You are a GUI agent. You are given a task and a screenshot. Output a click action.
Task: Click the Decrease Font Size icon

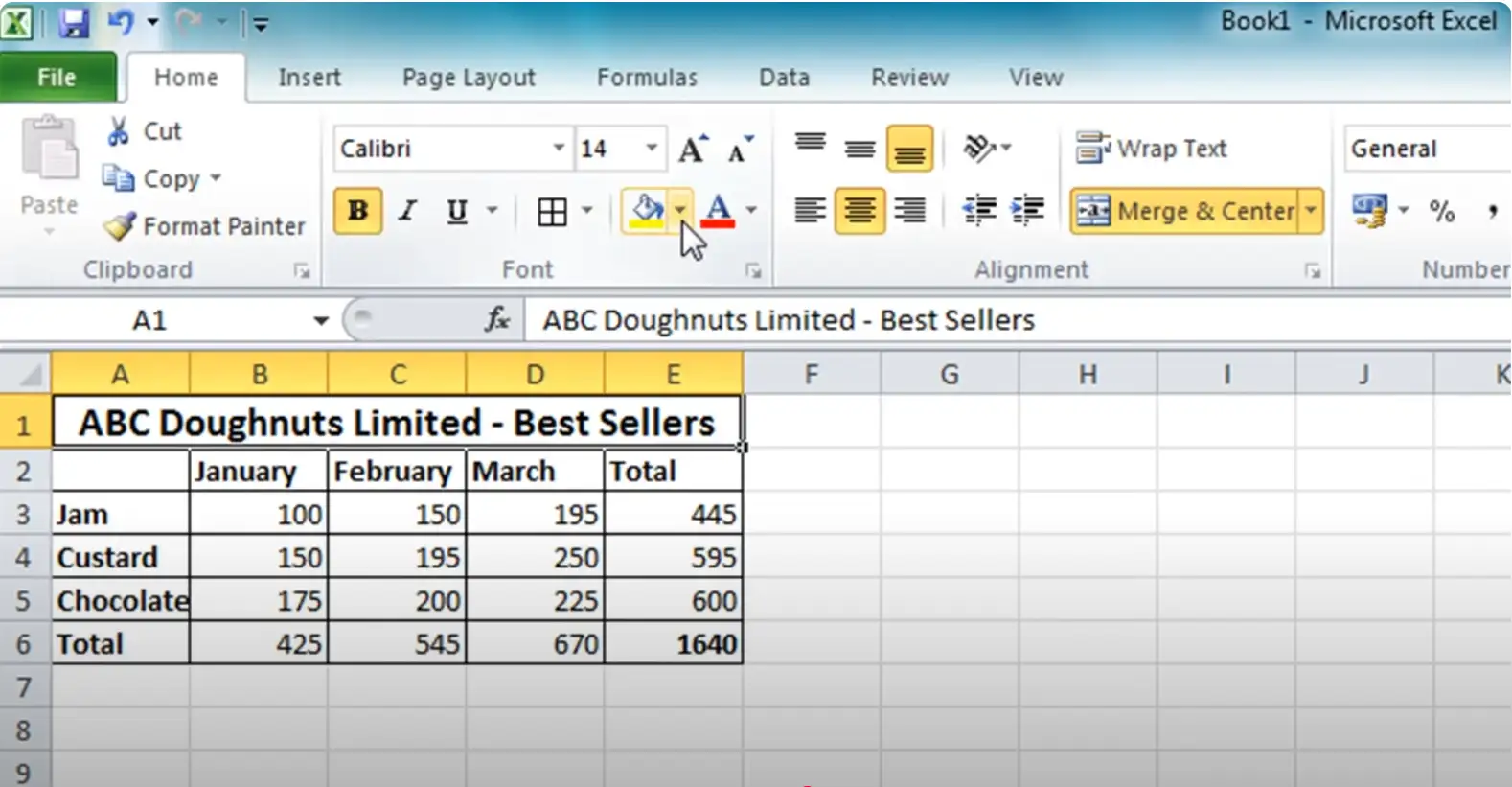[x=740, y=150]
